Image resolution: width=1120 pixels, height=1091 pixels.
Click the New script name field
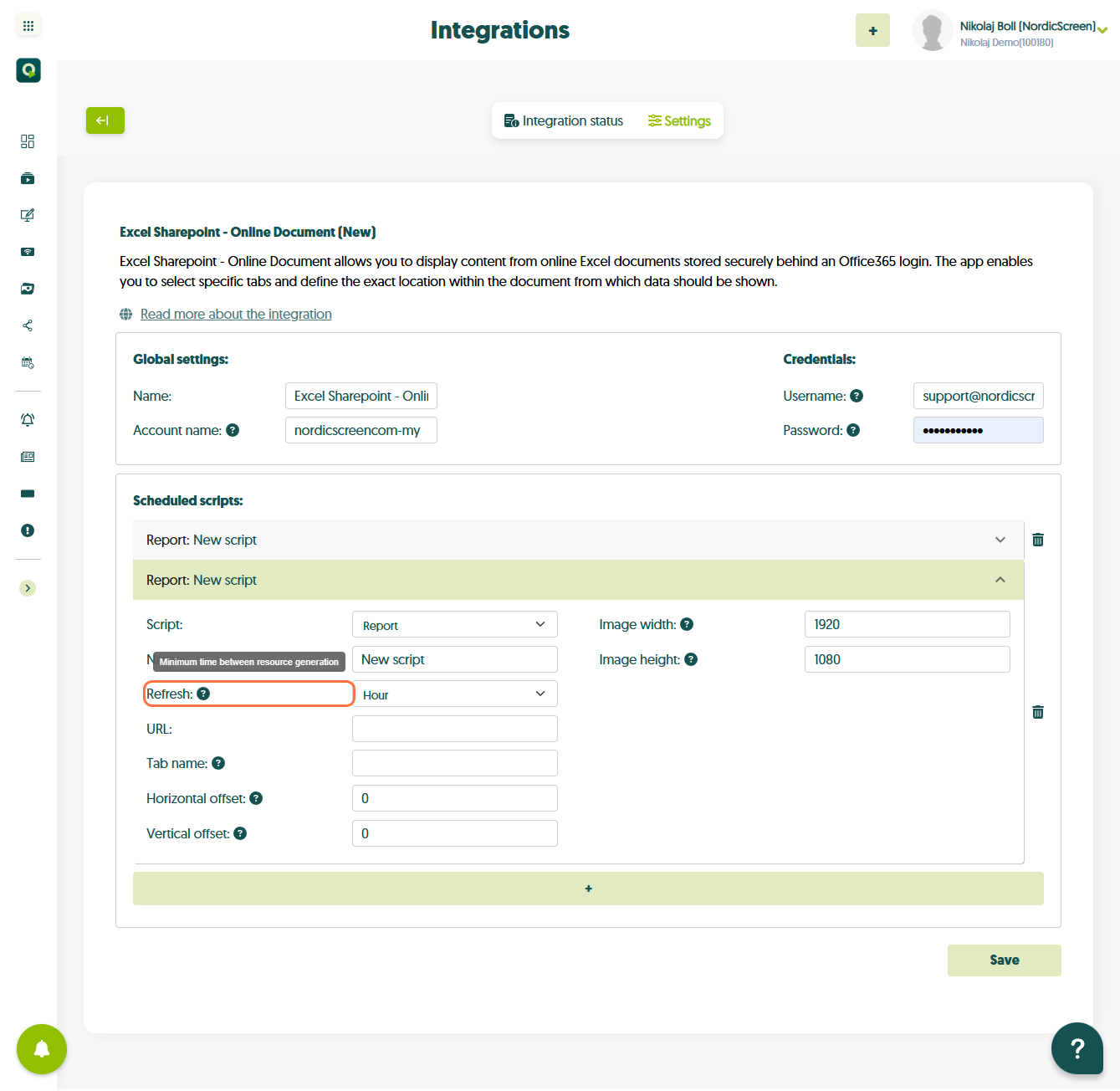click(x=455, y=659)
